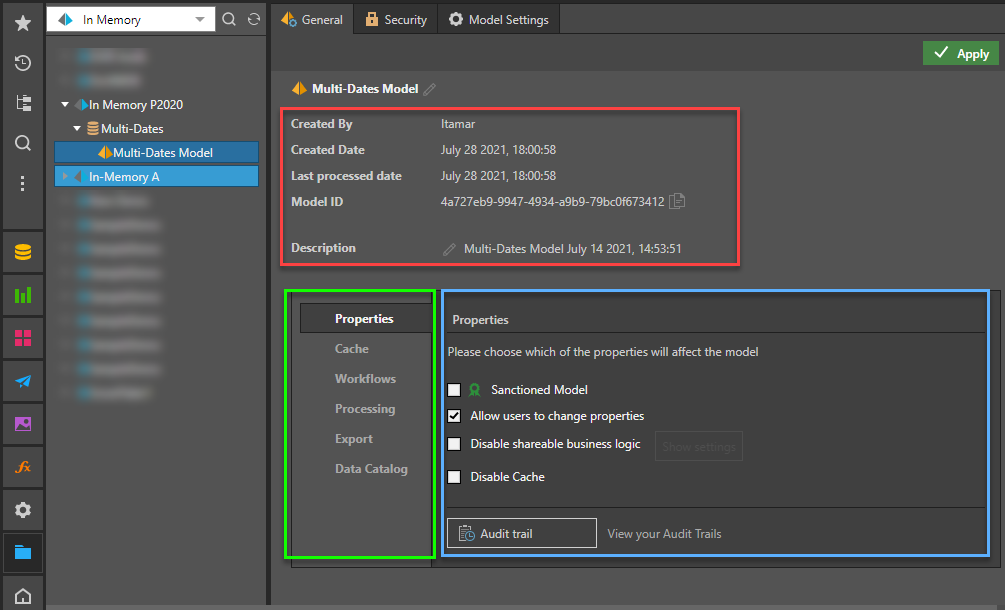The height and width of the screenshot is (610, 1005).
Task: Click the Model ID value 4a727eb9-9947-4934-a9b9-79bc0f673412
Action: (x=552, y=202)
